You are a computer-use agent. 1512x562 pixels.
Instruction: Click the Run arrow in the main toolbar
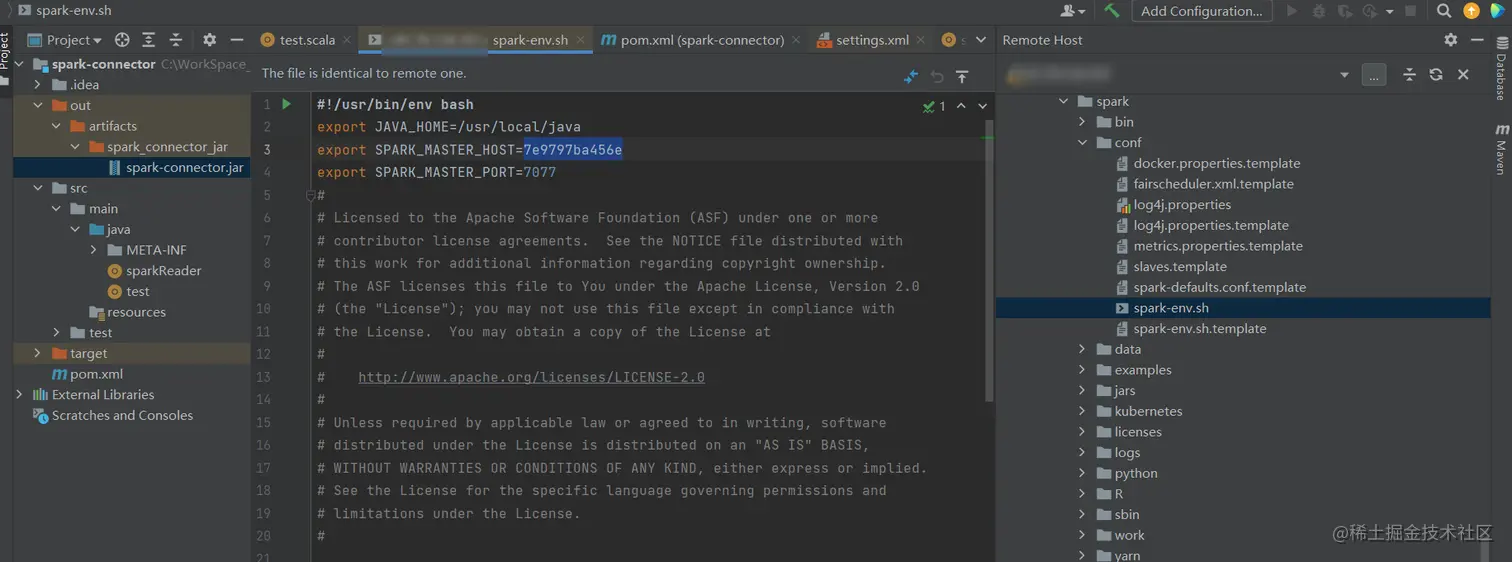(x=1292, y=11)
